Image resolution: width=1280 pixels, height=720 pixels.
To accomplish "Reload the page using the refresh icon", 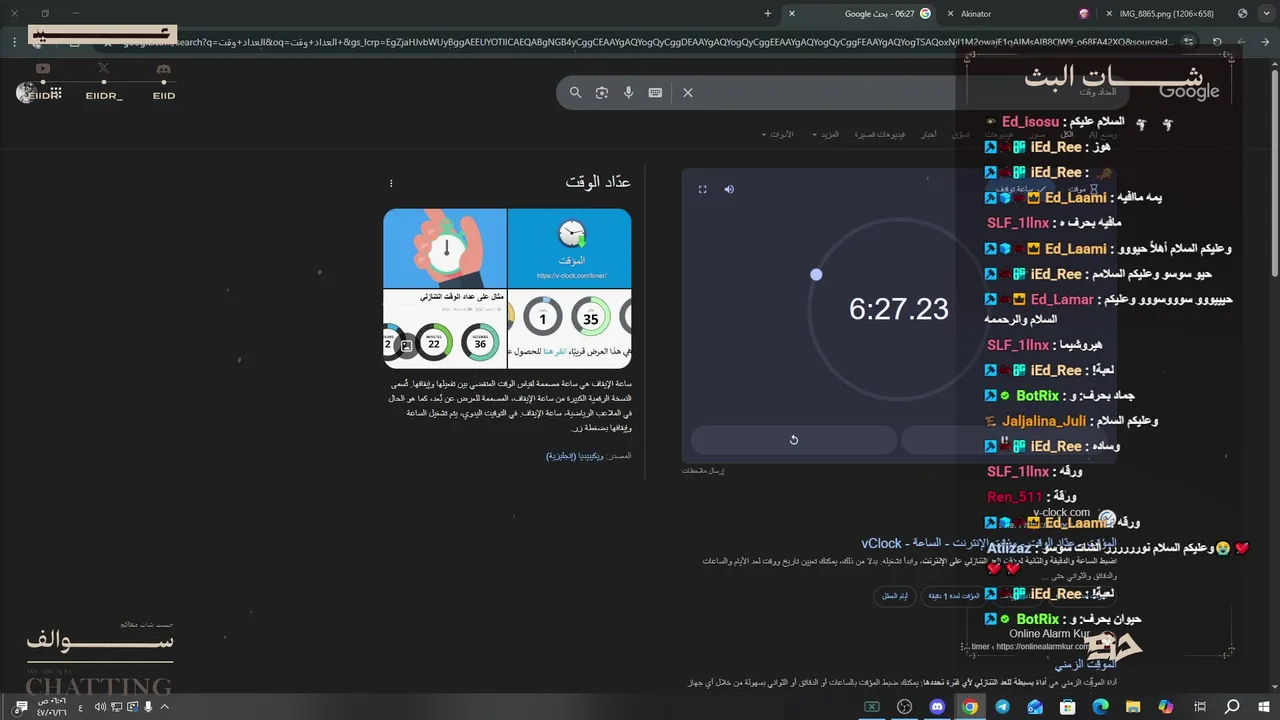I will click(x=1217, y=42).
